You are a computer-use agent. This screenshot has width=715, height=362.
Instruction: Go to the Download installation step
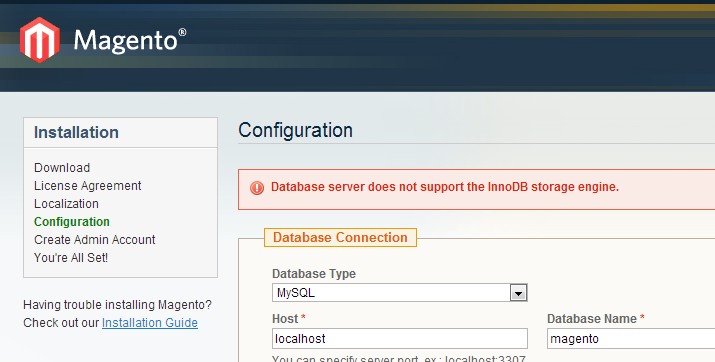click(x=62, y=168)
